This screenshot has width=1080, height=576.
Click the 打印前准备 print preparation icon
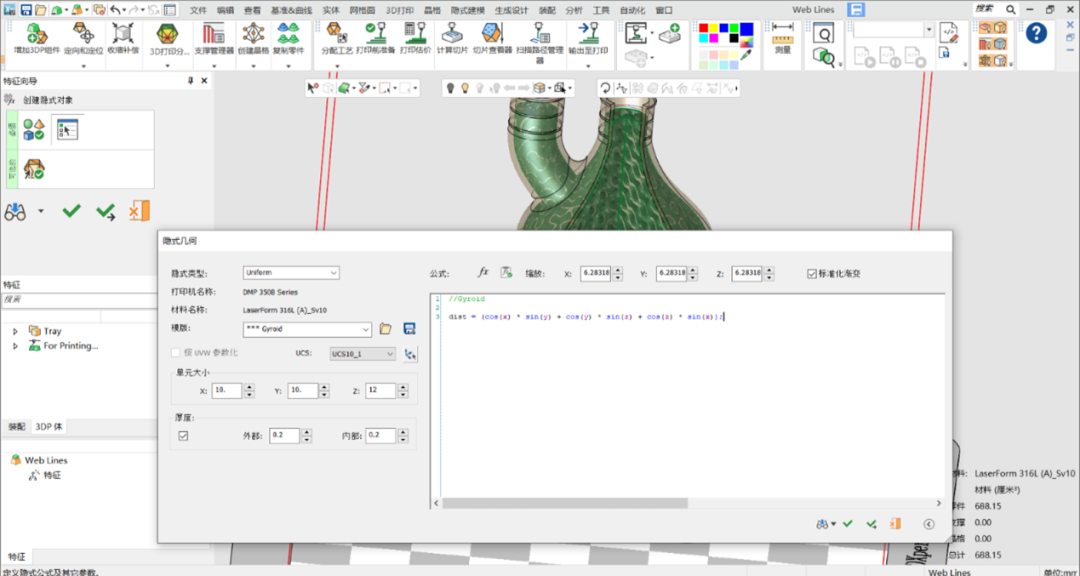(375, 33)
